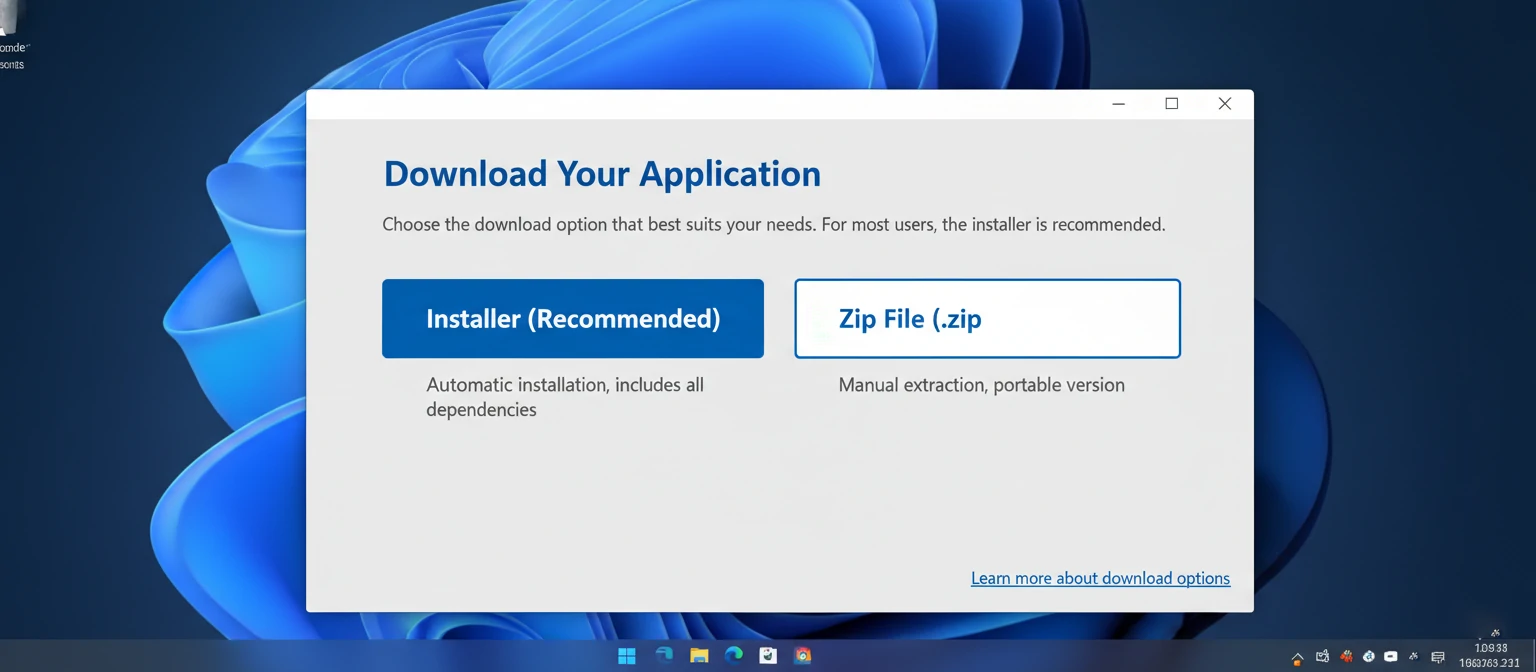Select the Installer (Recommended) download option
The height and width of the screenshot is (672, 1536).
click(573, 318)
